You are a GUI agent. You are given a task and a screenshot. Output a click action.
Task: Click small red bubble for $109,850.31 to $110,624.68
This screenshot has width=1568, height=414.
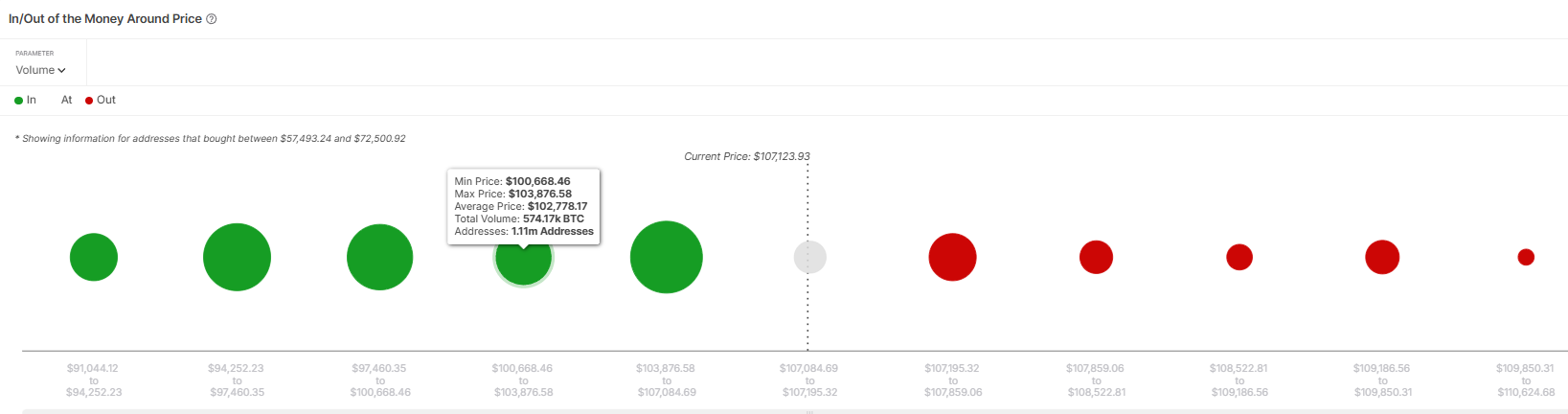(x=1526, y=257)
